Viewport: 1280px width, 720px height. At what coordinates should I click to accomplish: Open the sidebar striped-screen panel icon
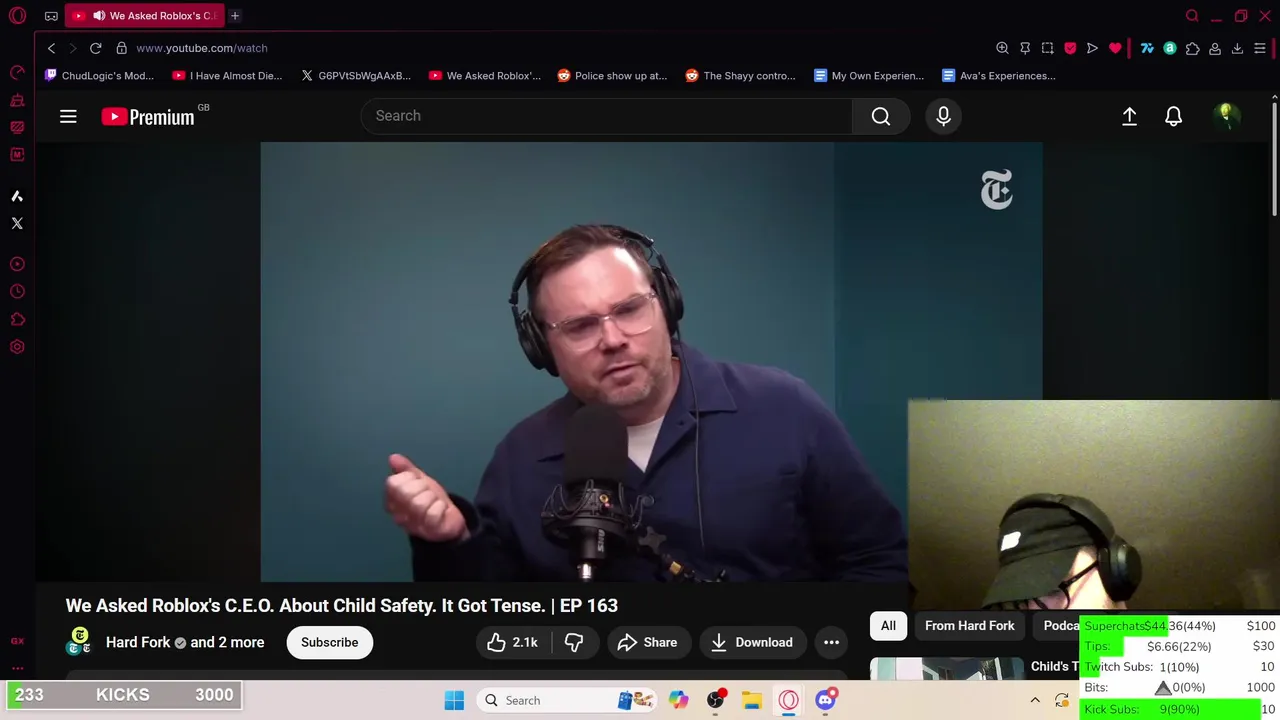tap(17, 127)
